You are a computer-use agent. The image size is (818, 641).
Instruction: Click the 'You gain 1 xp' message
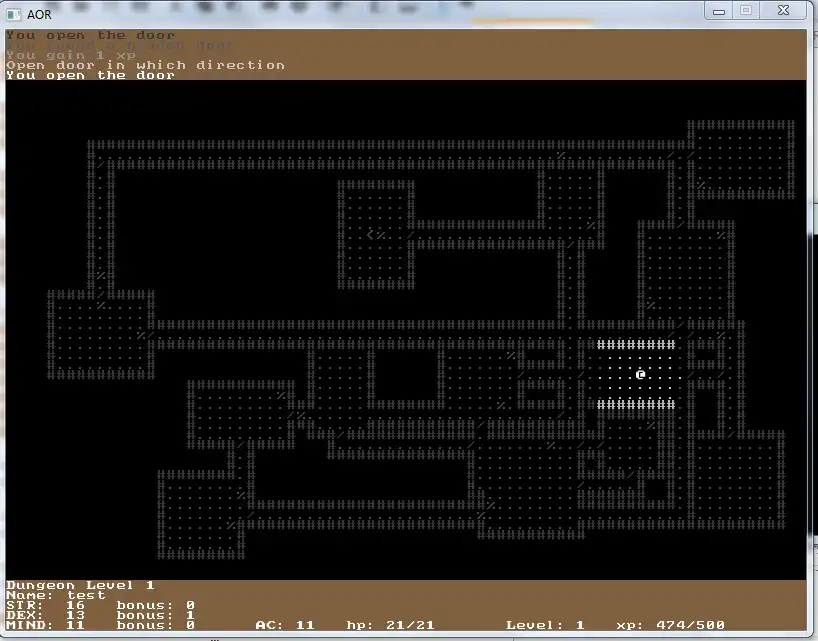[71, 55]
